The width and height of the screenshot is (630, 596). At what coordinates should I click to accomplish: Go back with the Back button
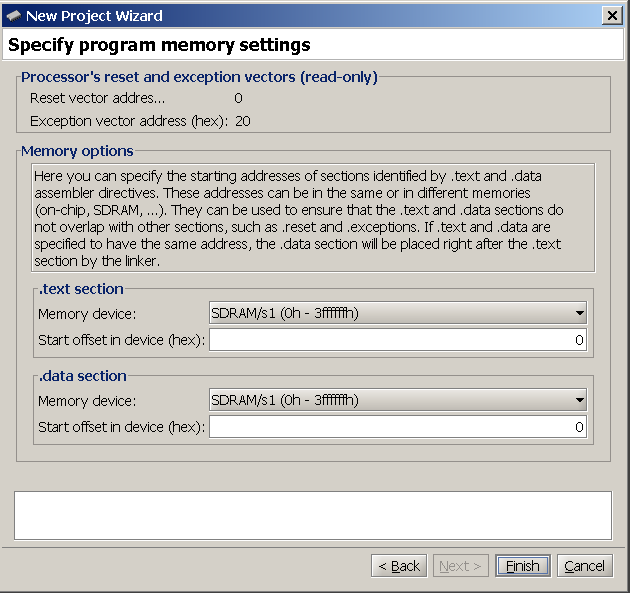point(399,566)
